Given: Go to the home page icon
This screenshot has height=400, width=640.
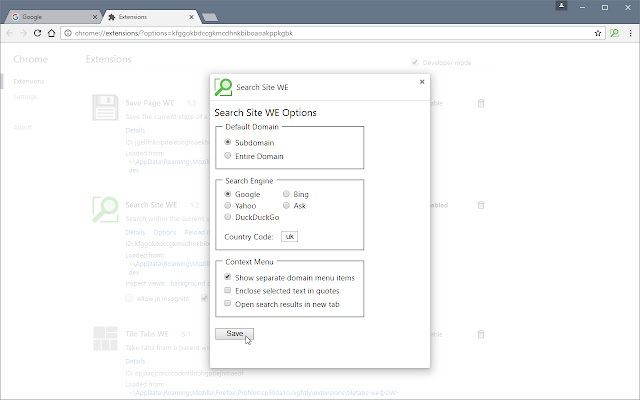Looking at the screenshot, I should click(51, 33).
